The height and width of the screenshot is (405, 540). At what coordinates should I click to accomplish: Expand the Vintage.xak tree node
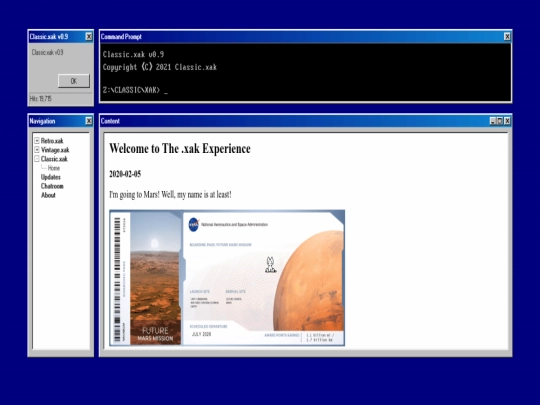pos(37,149)
